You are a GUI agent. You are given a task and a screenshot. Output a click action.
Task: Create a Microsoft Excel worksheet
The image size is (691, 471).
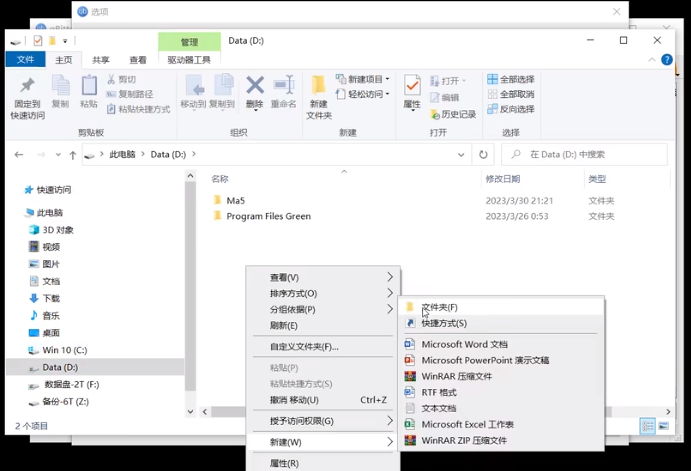501,424
